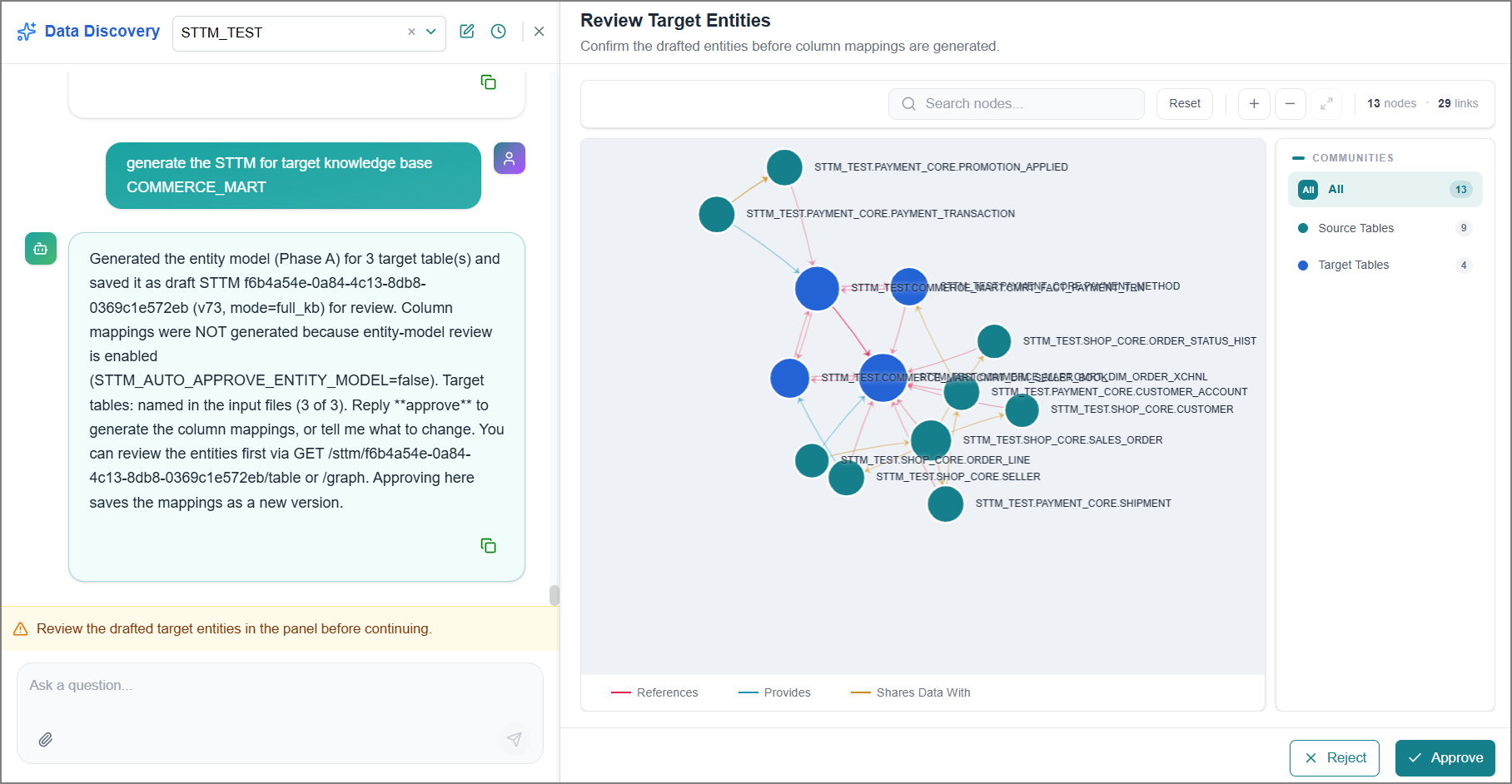Zoom in on the entity graph

coord(1254,104)
